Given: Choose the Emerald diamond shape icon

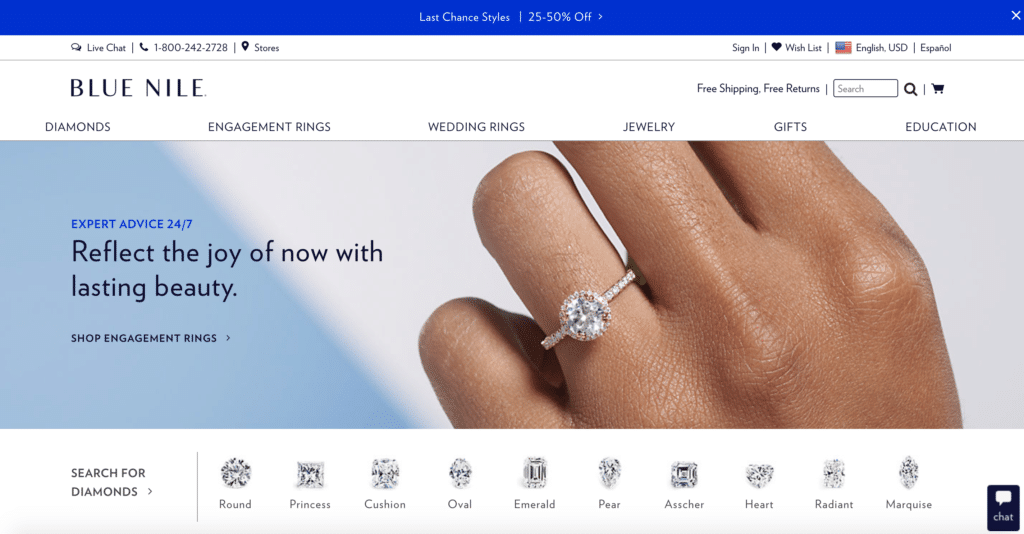Looking at the screenshot, I should [x=535, y=473].
